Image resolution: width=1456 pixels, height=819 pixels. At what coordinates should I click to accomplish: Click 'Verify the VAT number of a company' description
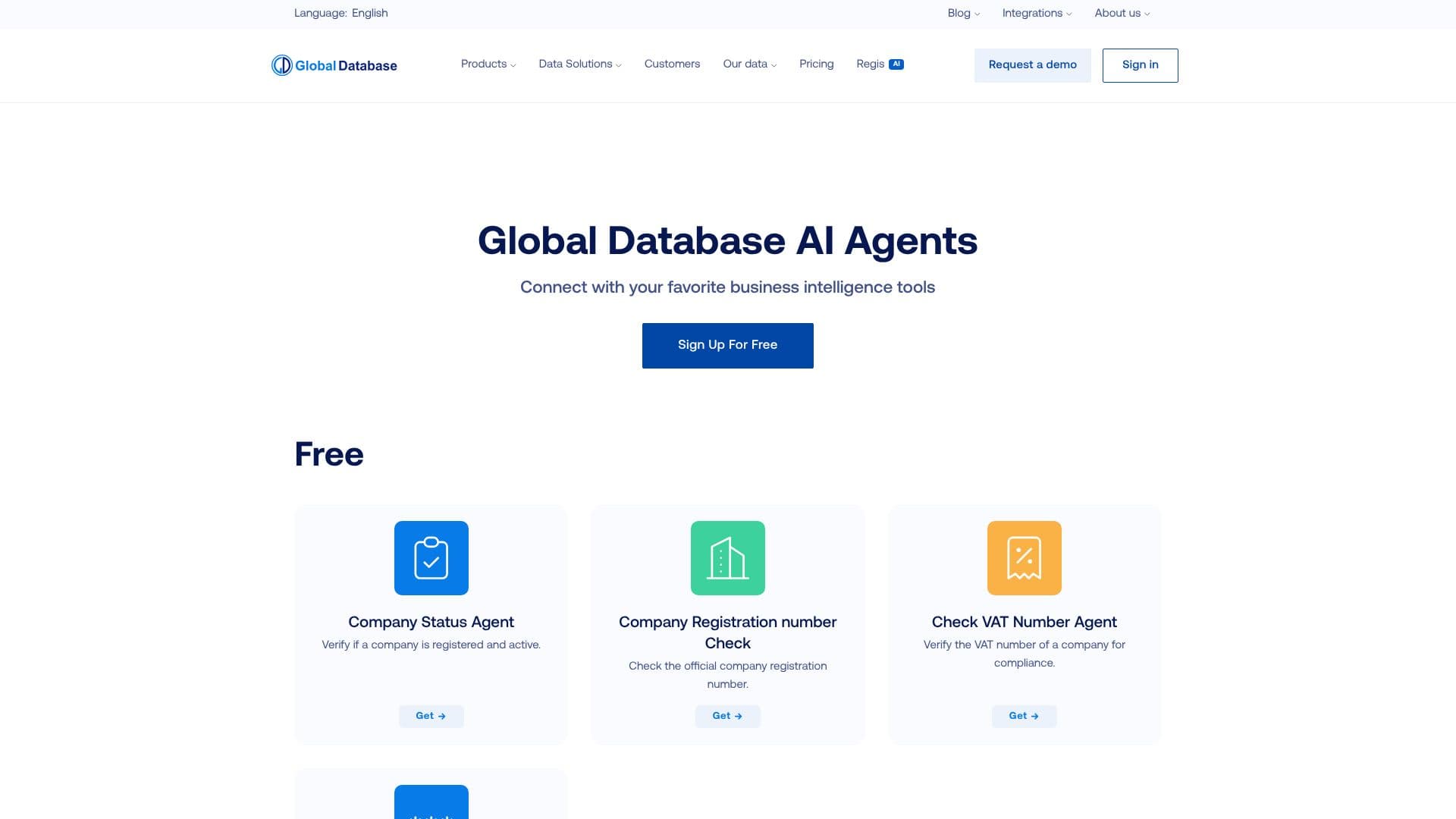(x=1025, y=654)
